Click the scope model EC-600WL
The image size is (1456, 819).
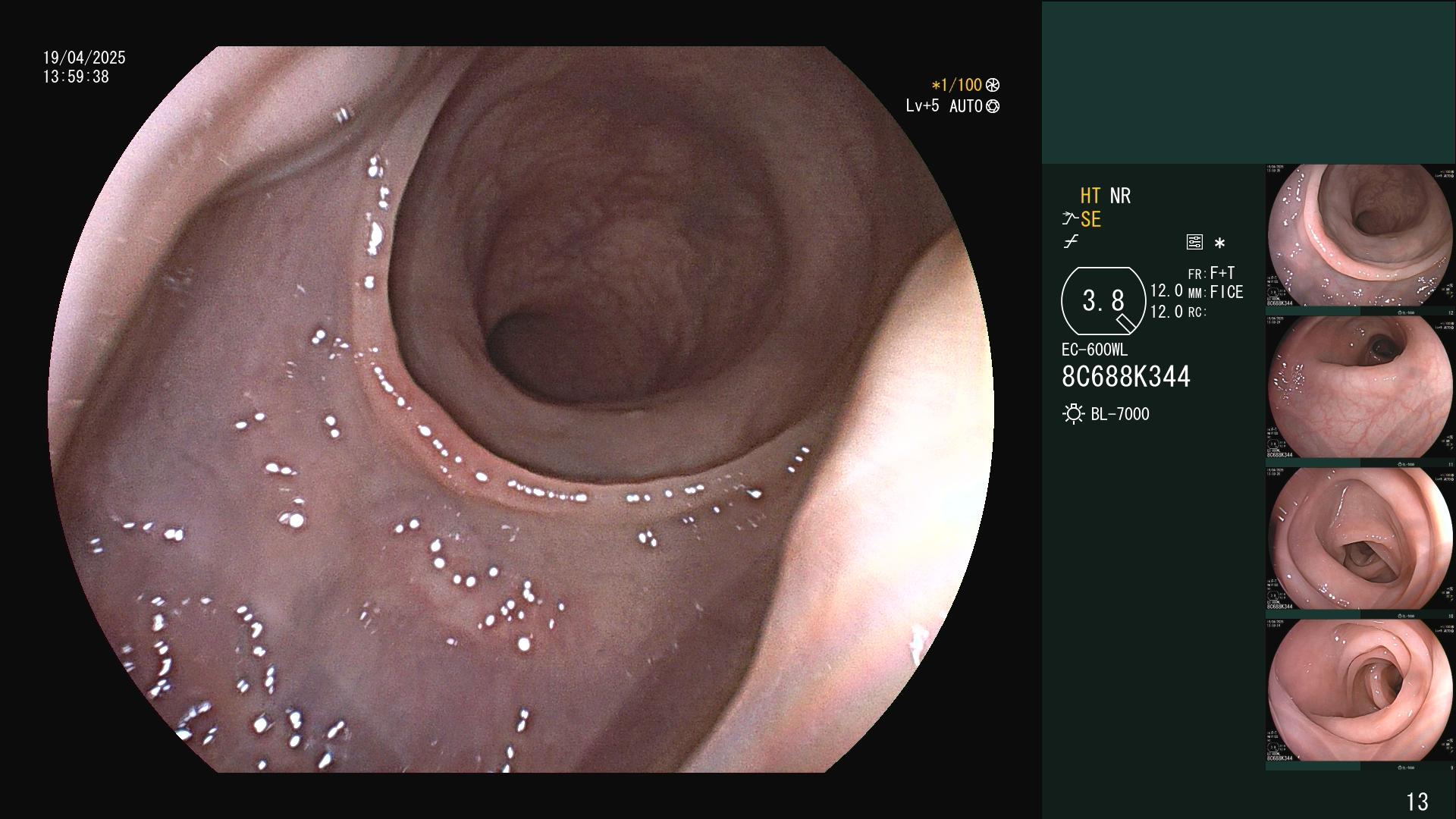pyautogui.click(x=1094, y=350)
